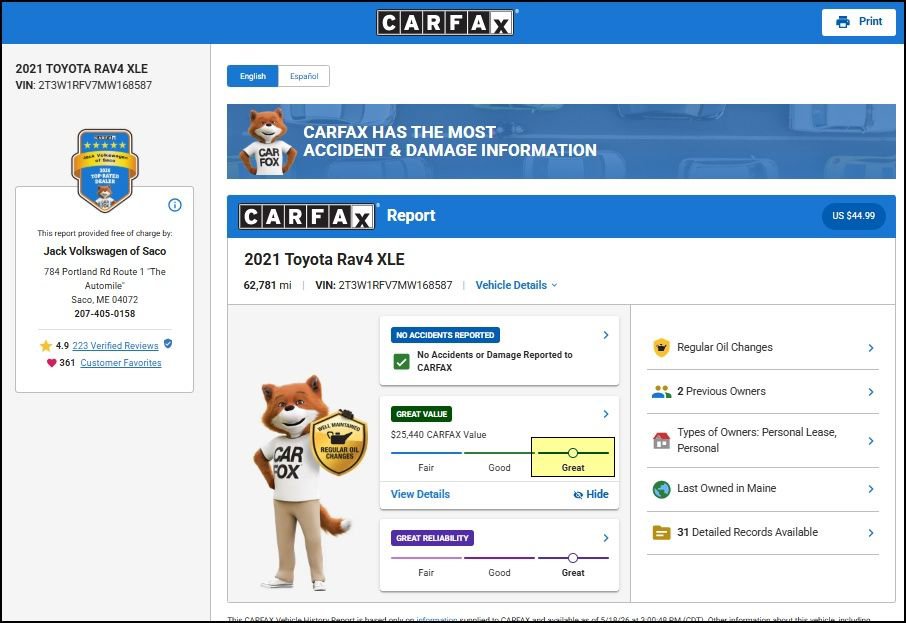Select the English language tab
The height and width of the screenshot is (623, 906).
pos(253,76)
